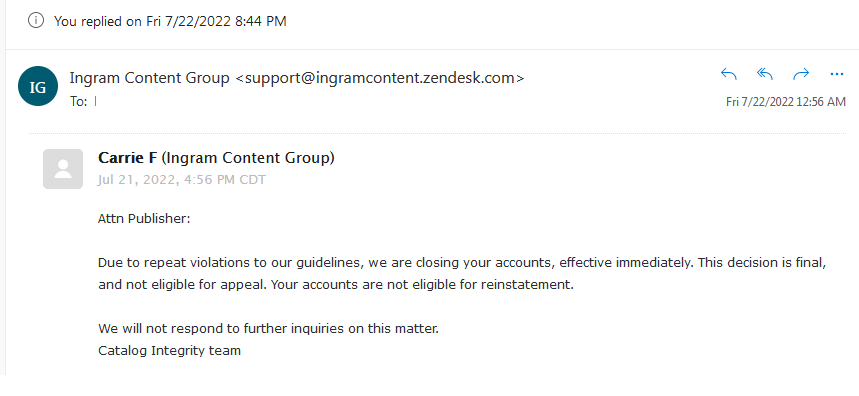Image resolution: width=859 pixels, height=396 pixels.
Task: Forward this message using the arrow icon
Action: [801, 74]
